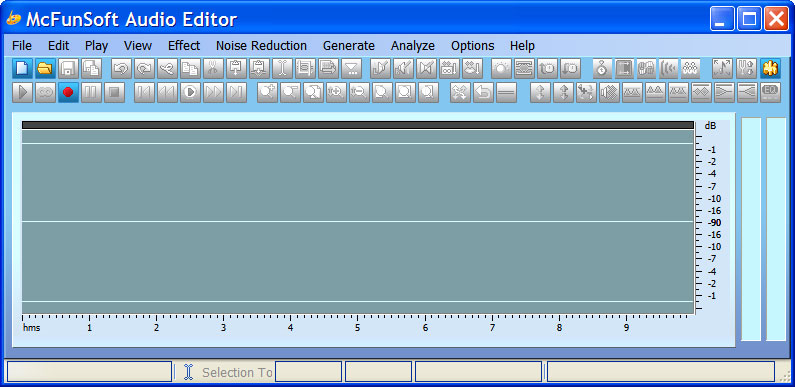Click the highlighted orange icon at toolbar end
The width and height of the screenshot is (795, 387).
tap(770, 68)
